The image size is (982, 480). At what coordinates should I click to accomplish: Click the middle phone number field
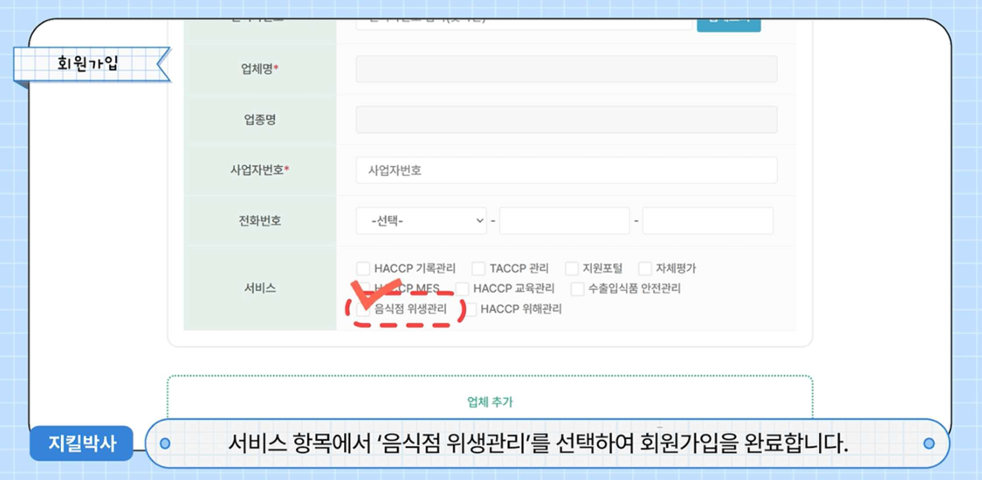tap(564, 221)
